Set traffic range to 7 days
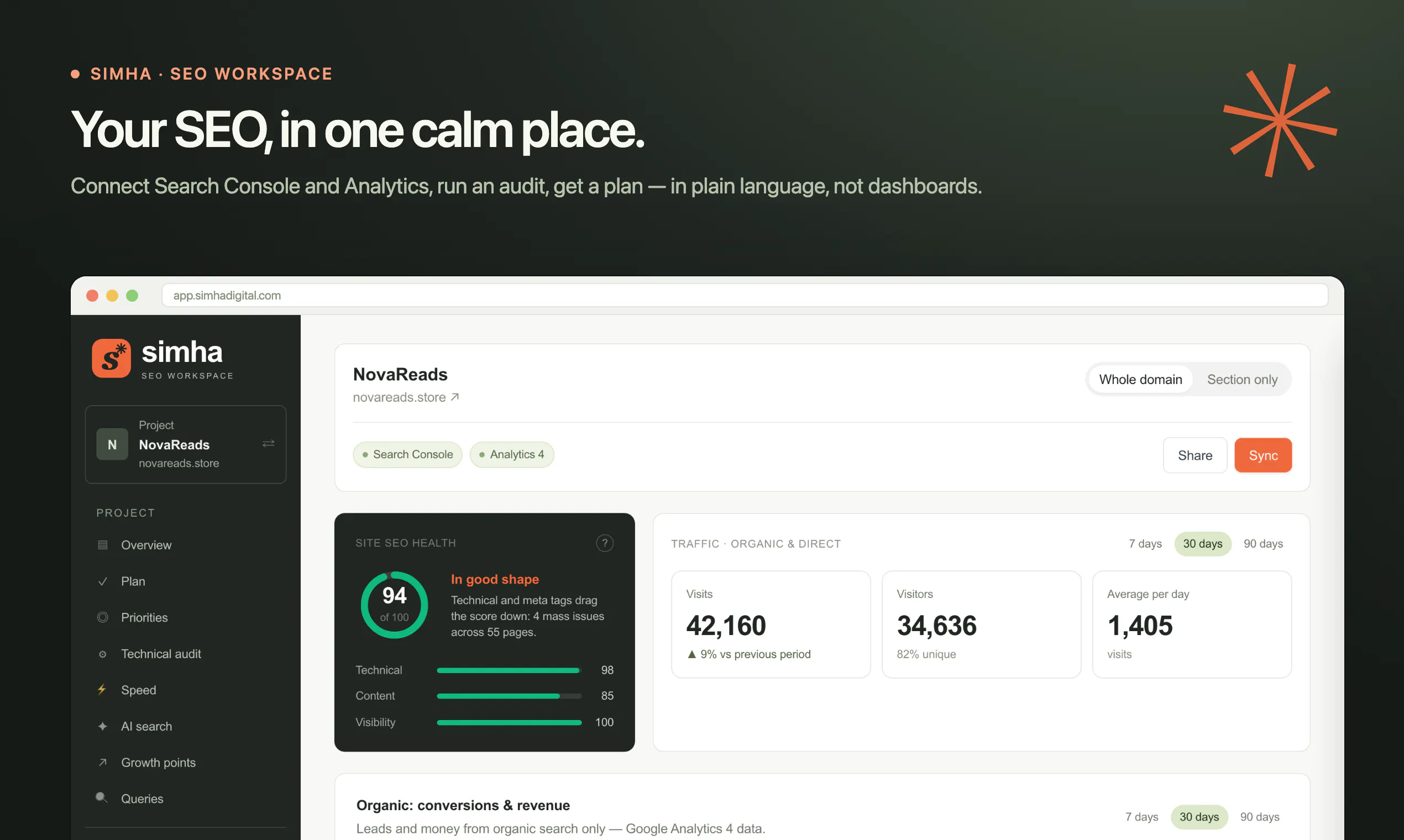1404x840 pixels. tap(1145, 543)
